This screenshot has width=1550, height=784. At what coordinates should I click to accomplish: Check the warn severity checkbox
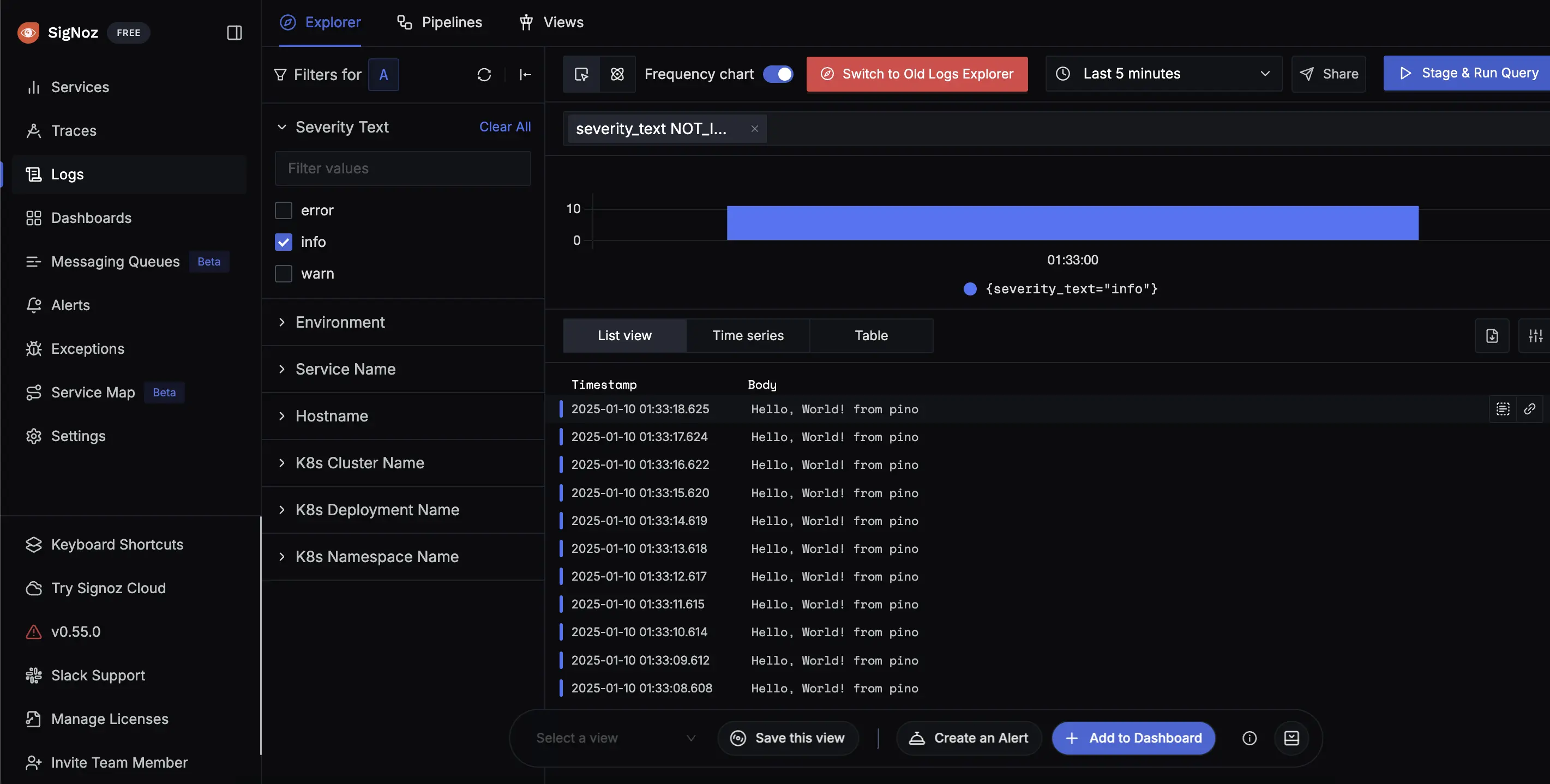[x=284, y=274]
